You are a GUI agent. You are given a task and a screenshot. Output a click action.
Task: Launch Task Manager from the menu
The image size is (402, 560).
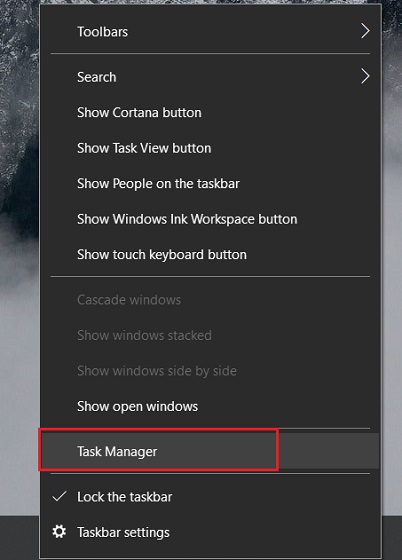[210, 451]
